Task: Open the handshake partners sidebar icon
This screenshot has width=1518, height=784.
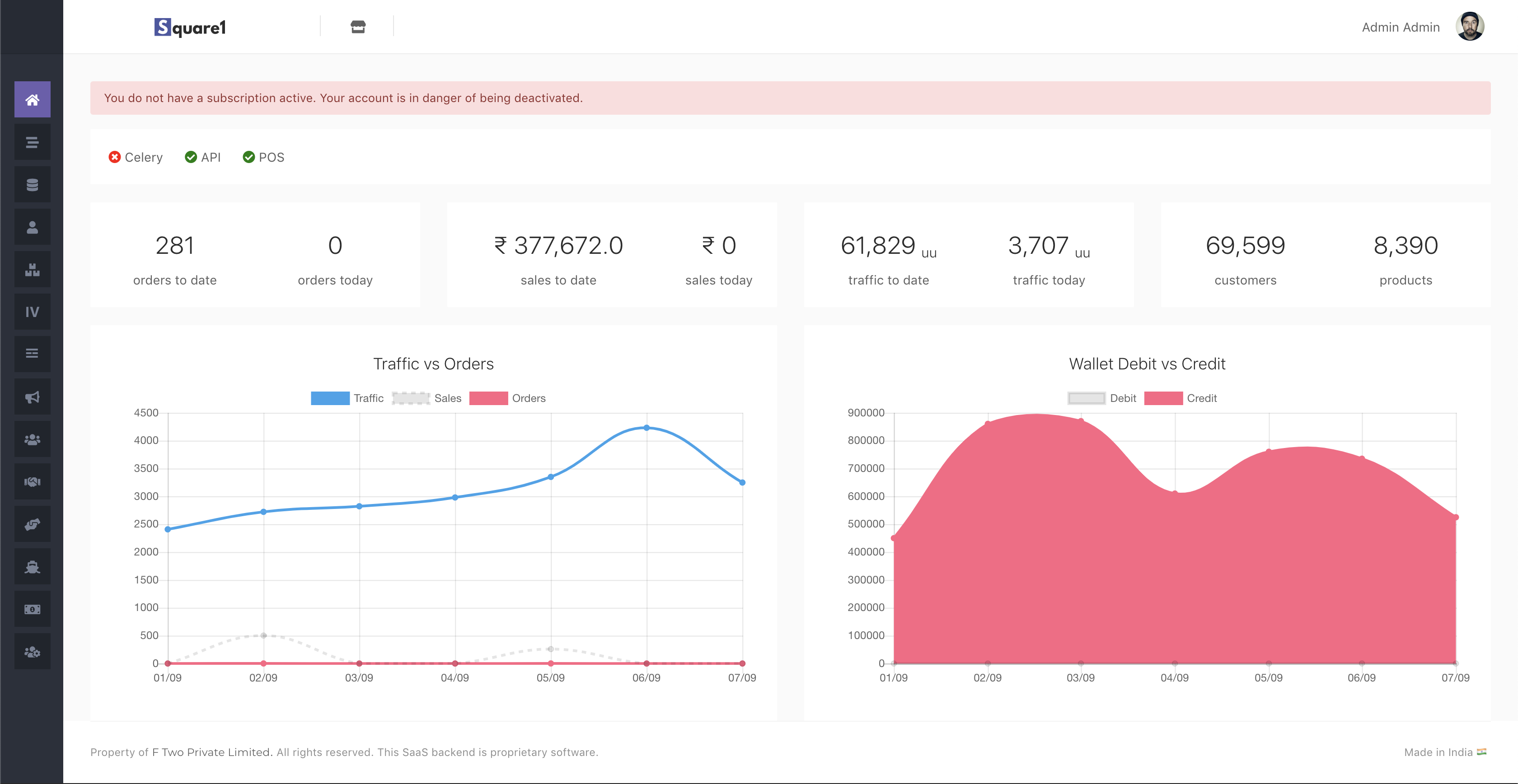Action: [x=33, y=482]
